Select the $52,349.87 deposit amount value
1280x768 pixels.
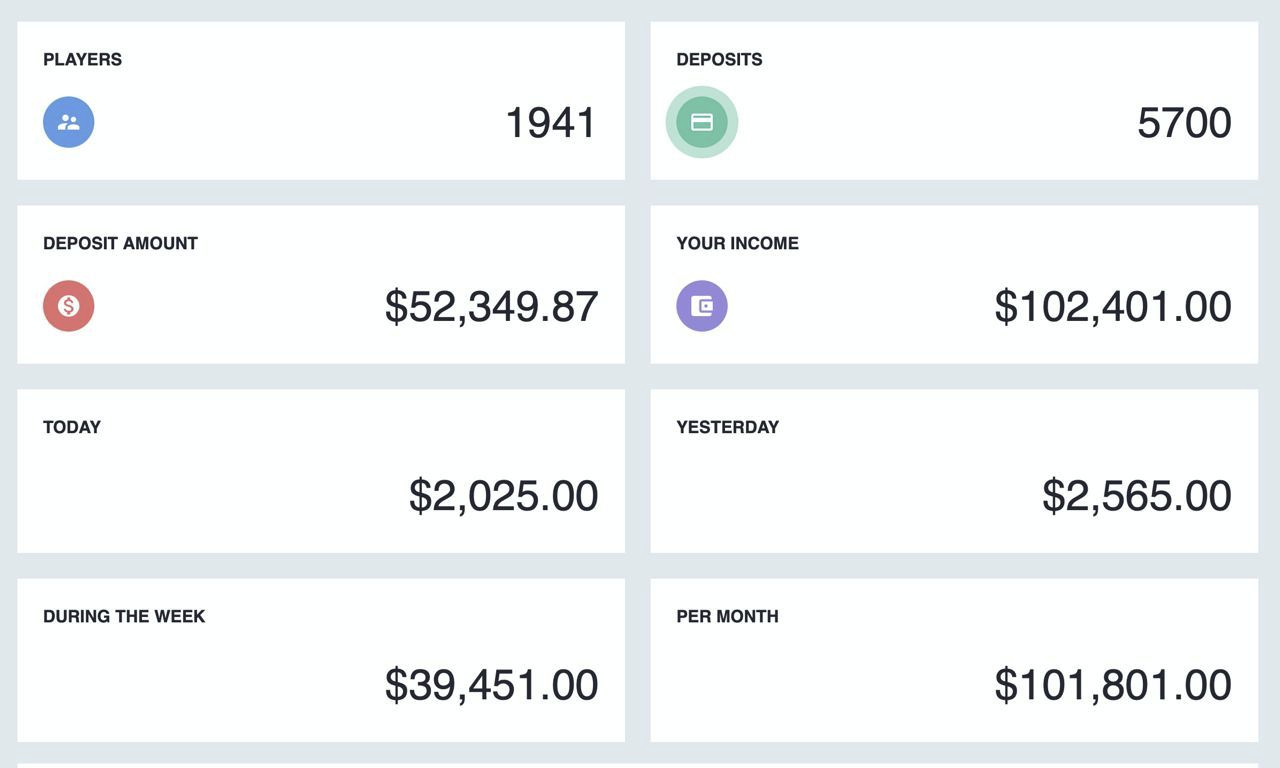[491, 307]
